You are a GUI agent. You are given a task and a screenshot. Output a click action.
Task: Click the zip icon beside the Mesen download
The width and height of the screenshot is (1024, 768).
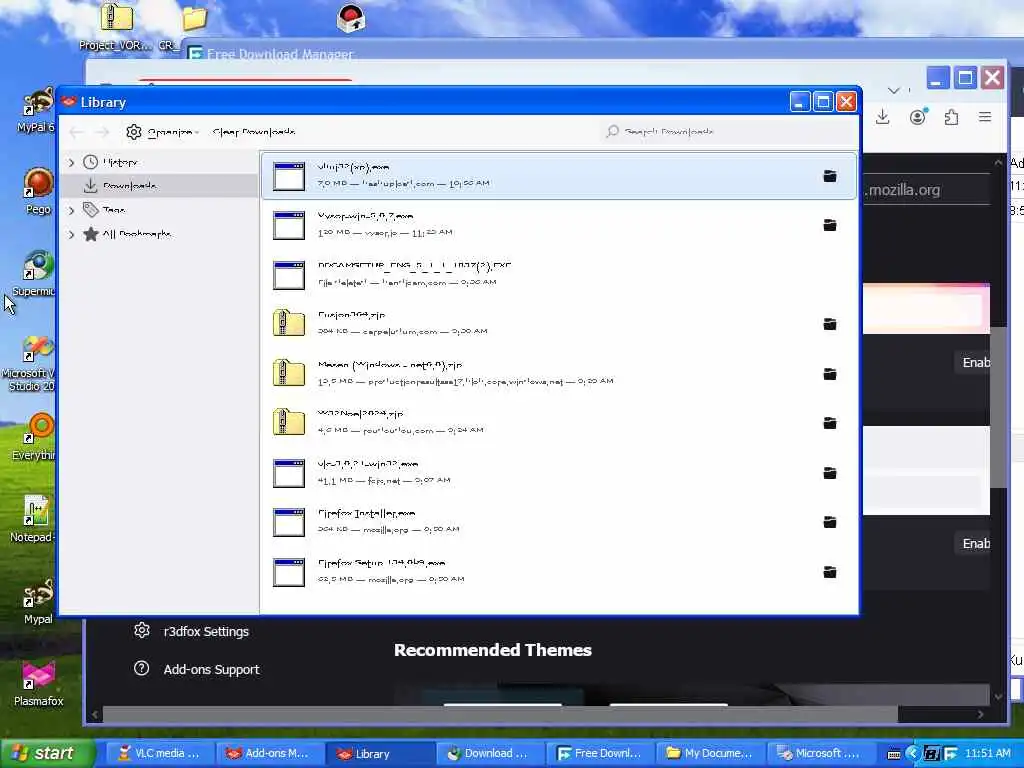289,373
